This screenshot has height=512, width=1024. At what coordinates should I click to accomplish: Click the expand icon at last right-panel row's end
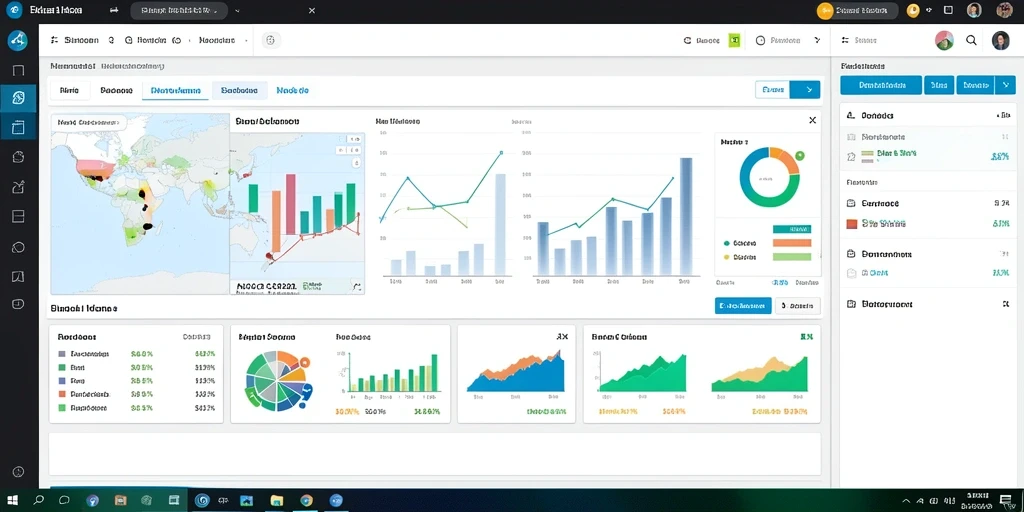click(x=1005, y=304)
